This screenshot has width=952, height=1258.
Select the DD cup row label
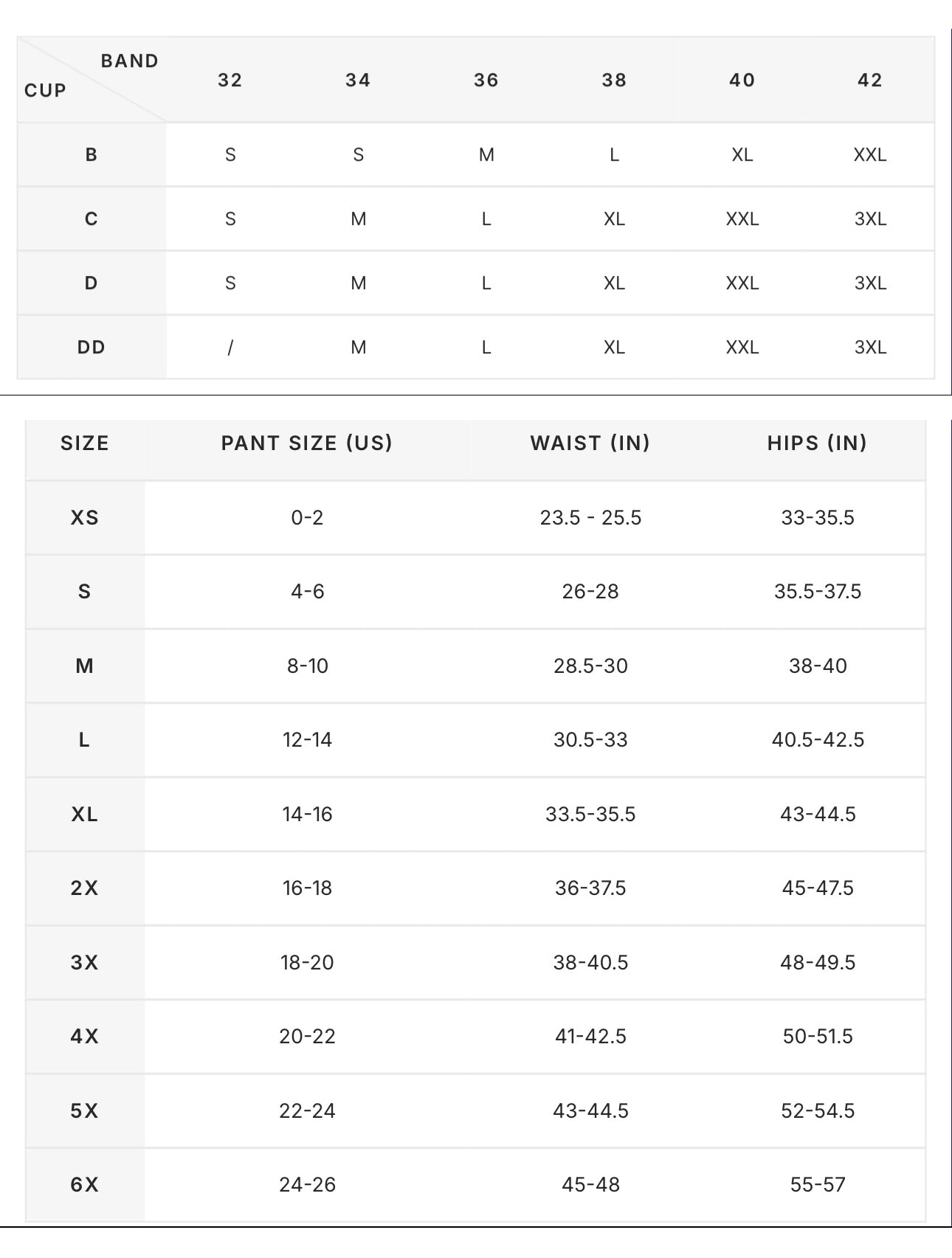tap(92, 348)
